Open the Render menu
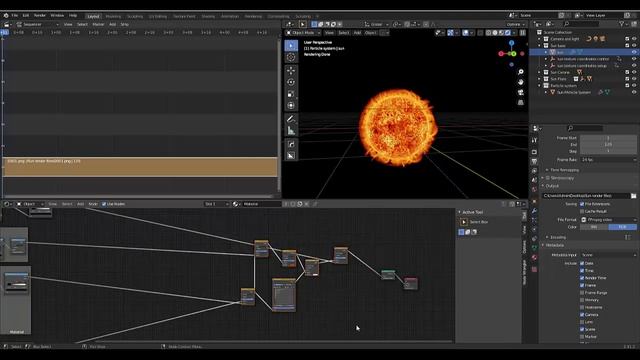 tap(40, 16)
